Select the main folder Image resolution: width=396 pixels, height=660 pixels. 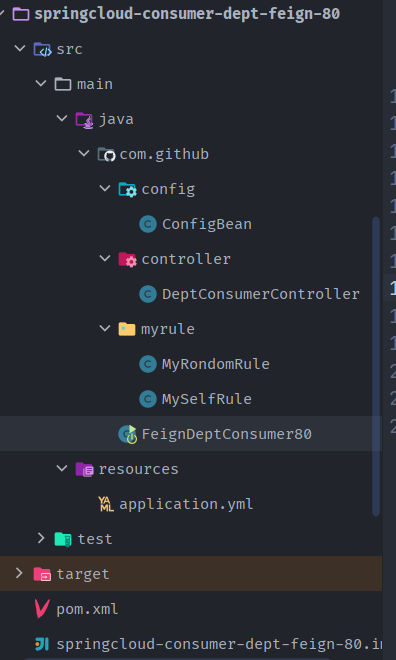click(x=95, y=84)
